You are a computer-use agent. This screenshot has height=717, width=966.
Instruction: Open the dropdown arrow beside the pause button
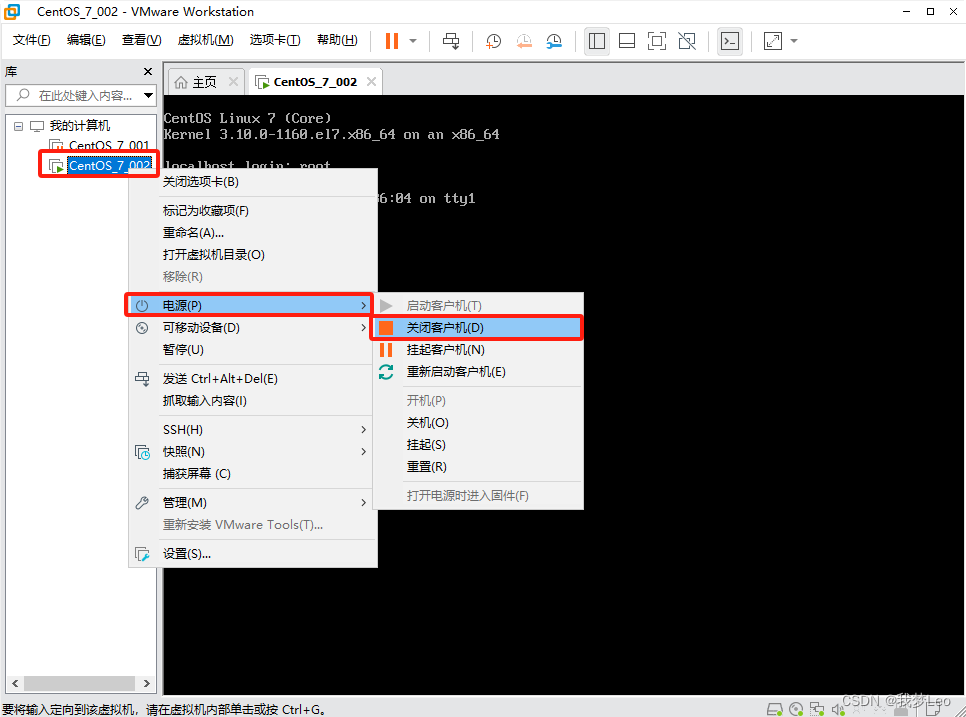(413, 41)
